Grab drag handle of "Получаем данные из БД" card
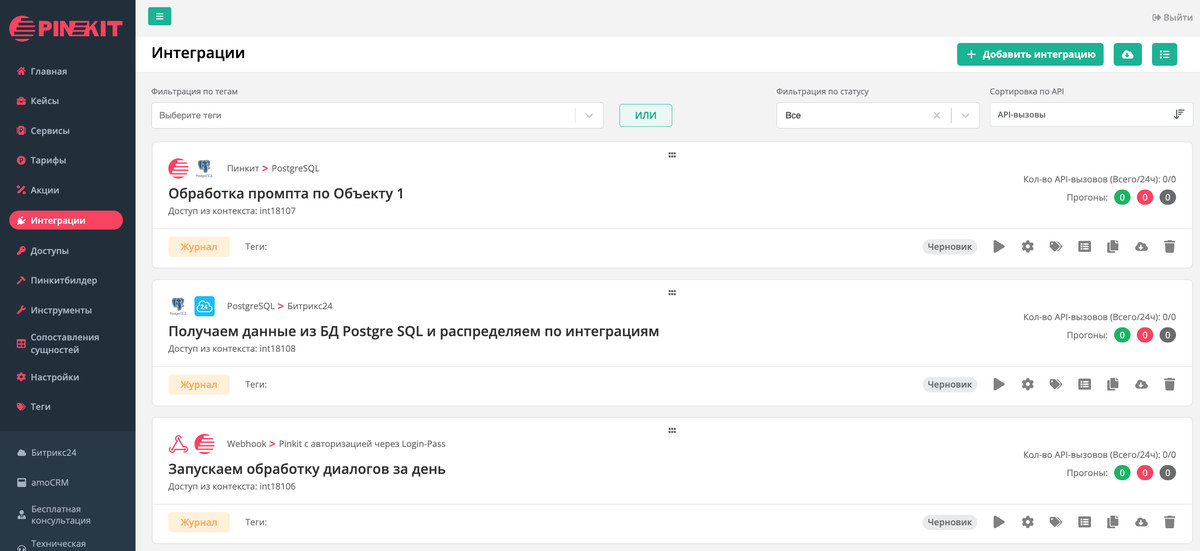Viewport: 1200px width, 551px height. [672, 293]
